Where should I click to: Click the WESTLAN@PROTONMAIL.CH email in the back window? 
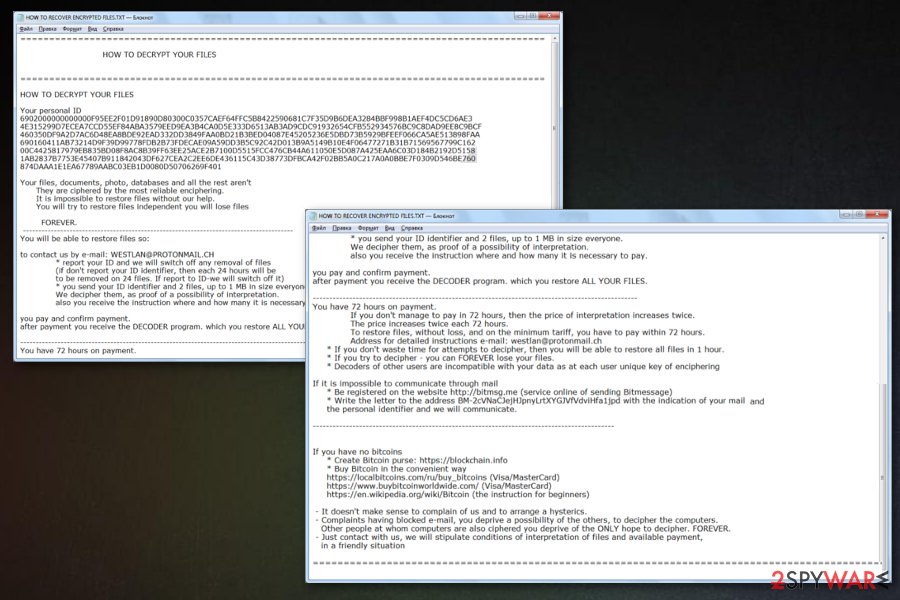point(162,254)
